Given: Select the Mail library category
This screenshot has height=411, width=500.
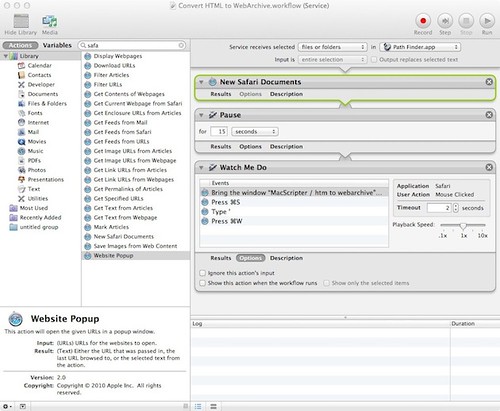Looking at the screenshot, I should tap(33, 132).
